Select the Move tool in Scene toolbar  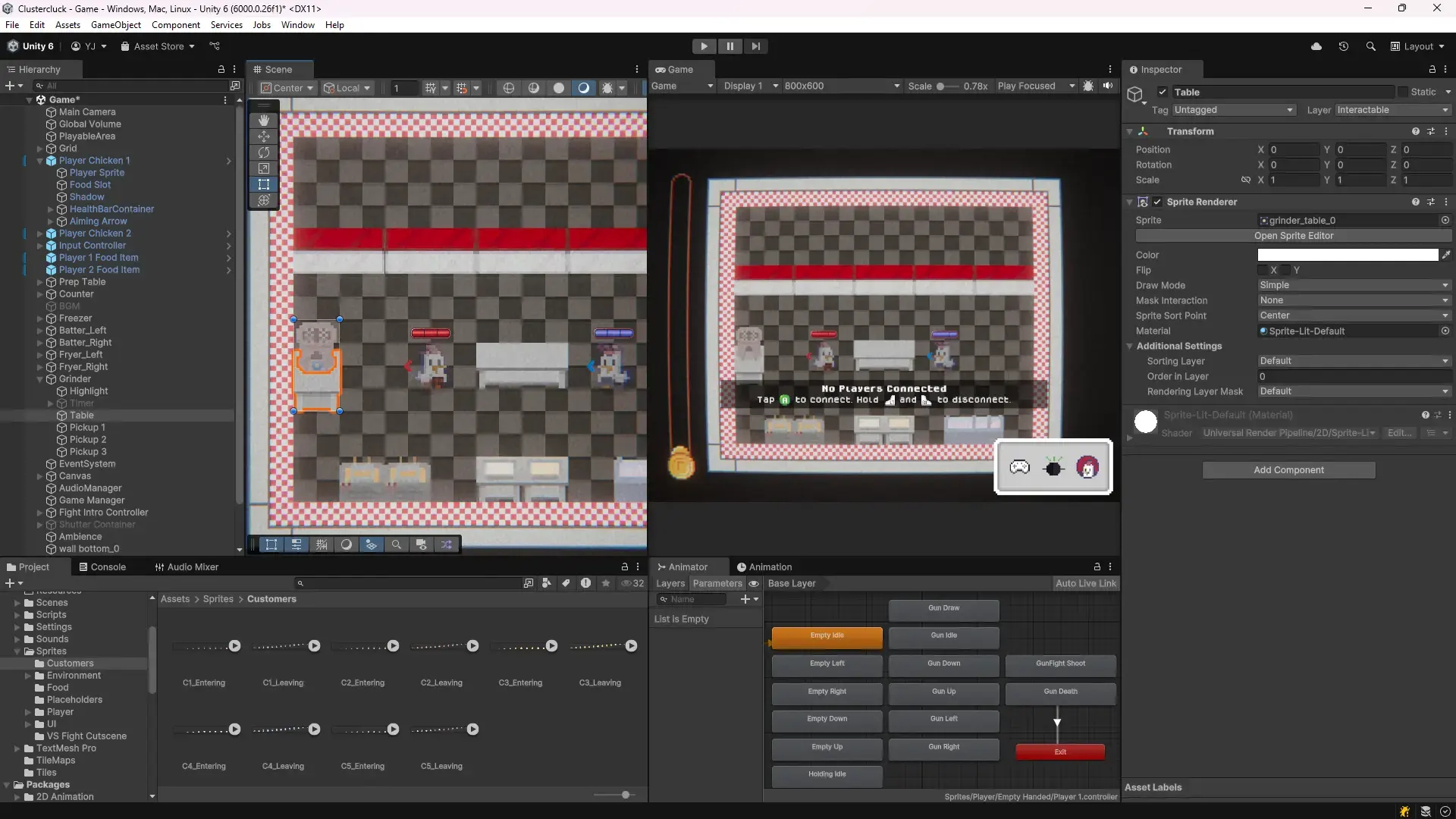tap(264, 136)
